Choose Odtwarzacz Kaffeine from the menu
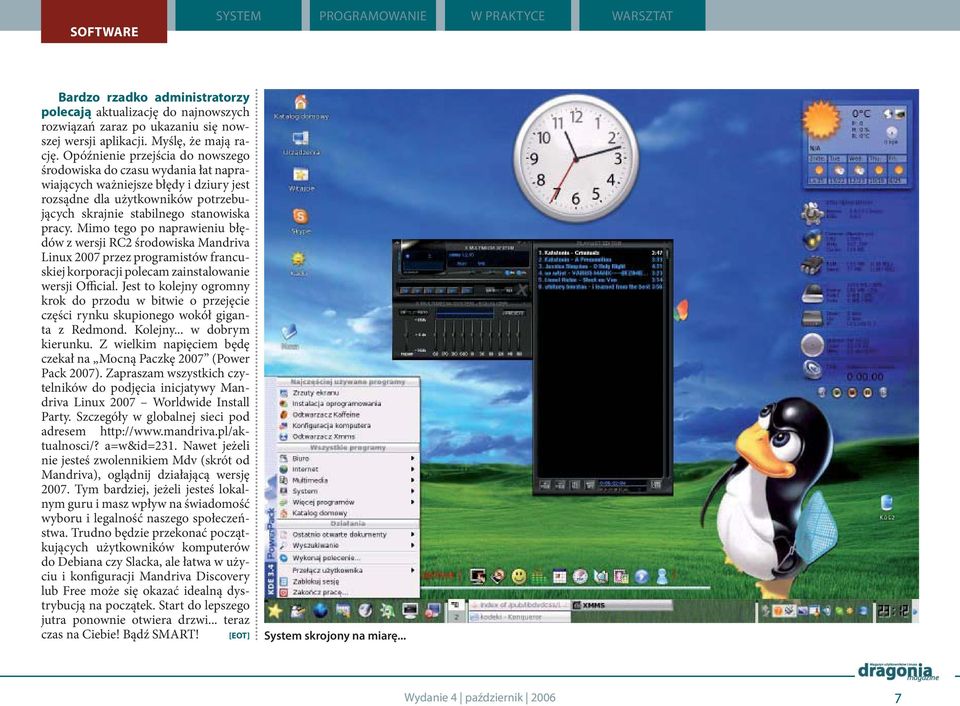Viewport: 960px width, 706px height. point(348,415)
